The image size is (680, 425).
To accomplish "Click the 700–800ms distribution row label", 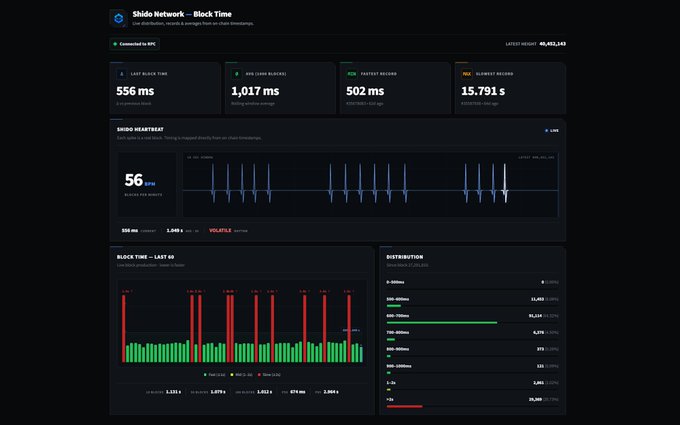I will (398, 332).
